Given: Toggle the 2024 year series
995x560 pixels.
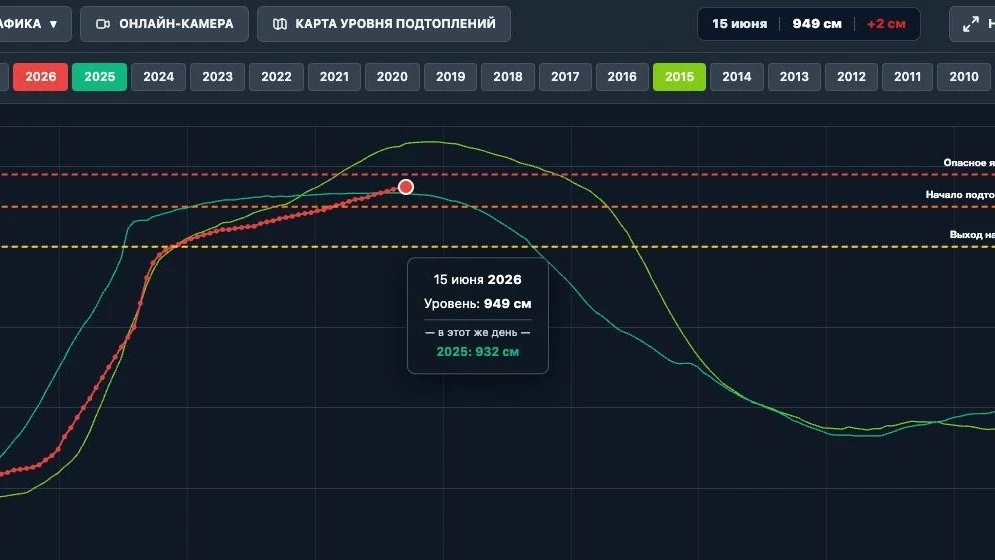Looking at the screenshot, I should click(x=159, y=77).
